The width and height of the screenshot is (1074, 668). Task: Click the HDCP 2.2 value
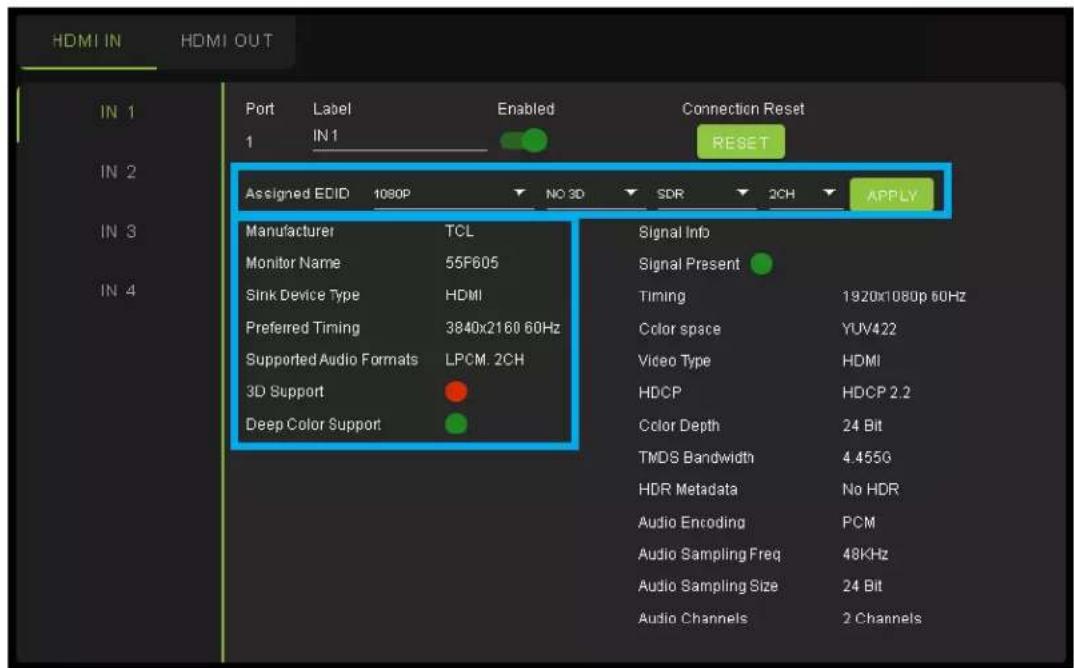pos(876,393)
